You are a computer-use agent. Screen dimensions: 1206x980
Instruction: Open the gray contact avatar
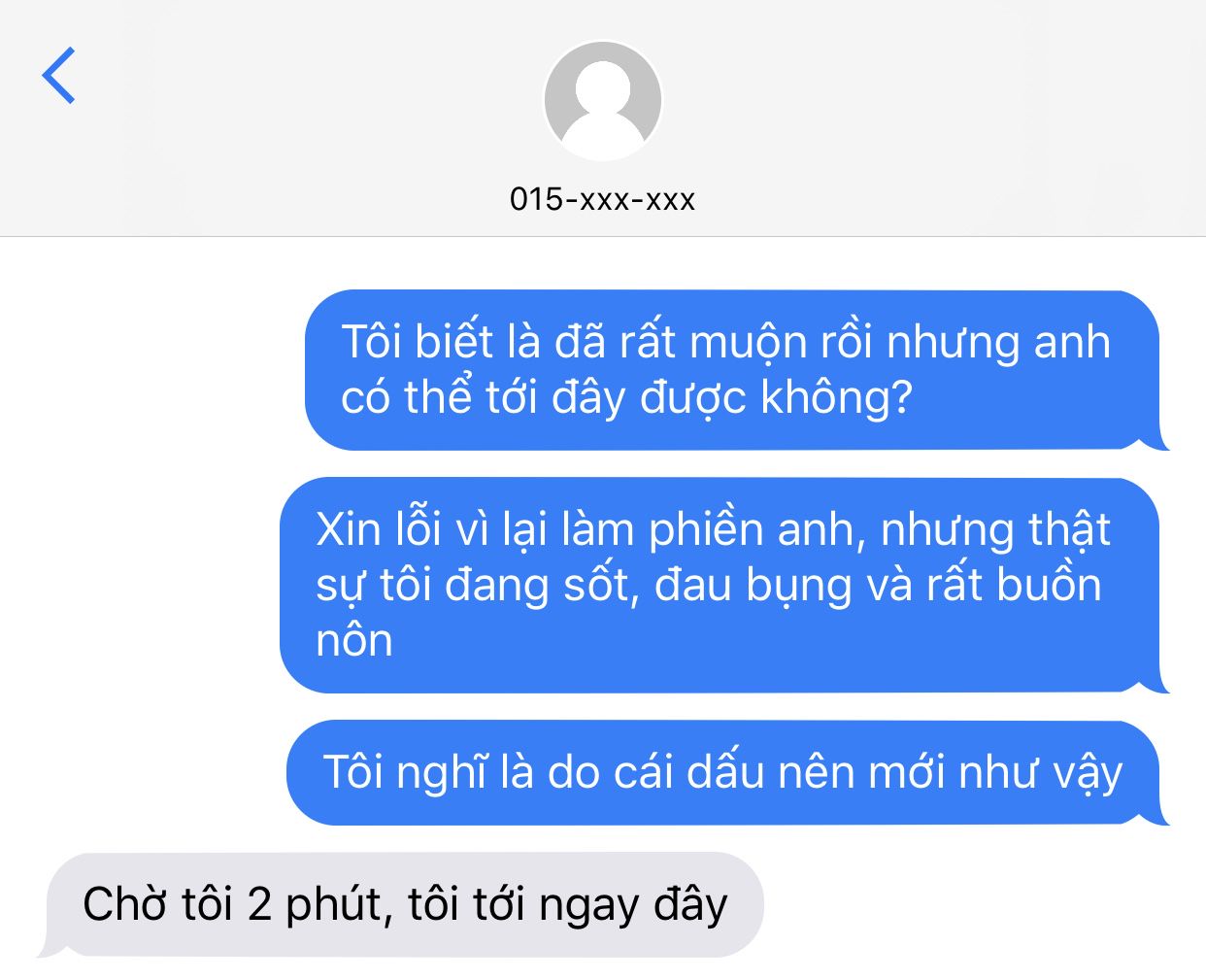pos(602,101)
